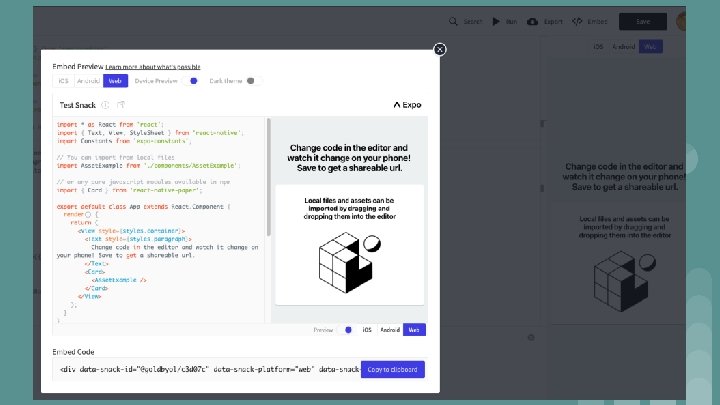Open the 'Learn more about what's possible' link

[152, 67]
